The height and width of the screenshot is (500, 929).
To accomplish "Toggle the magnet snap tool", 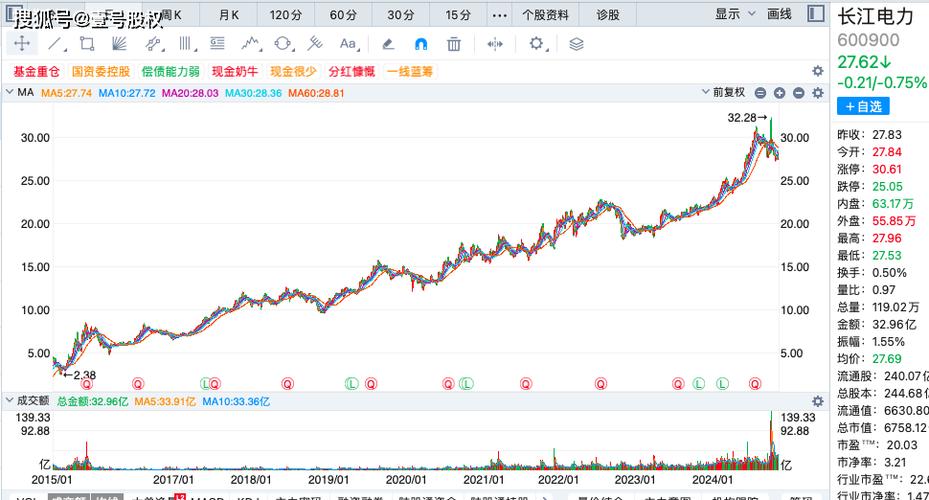I will coord(421,44).
